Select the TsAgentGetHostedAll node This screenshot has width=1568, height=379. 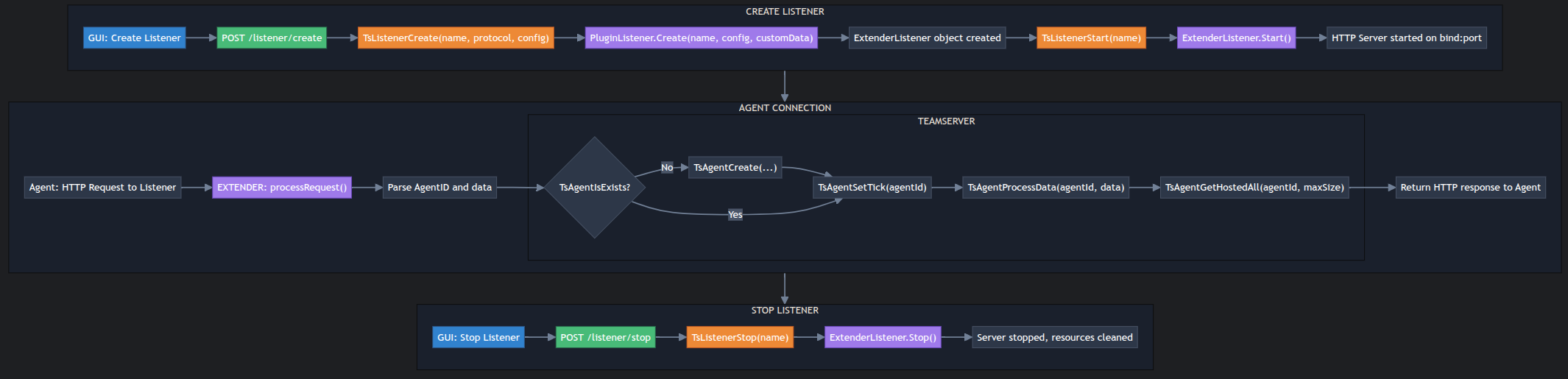[x=1254, y=188]
